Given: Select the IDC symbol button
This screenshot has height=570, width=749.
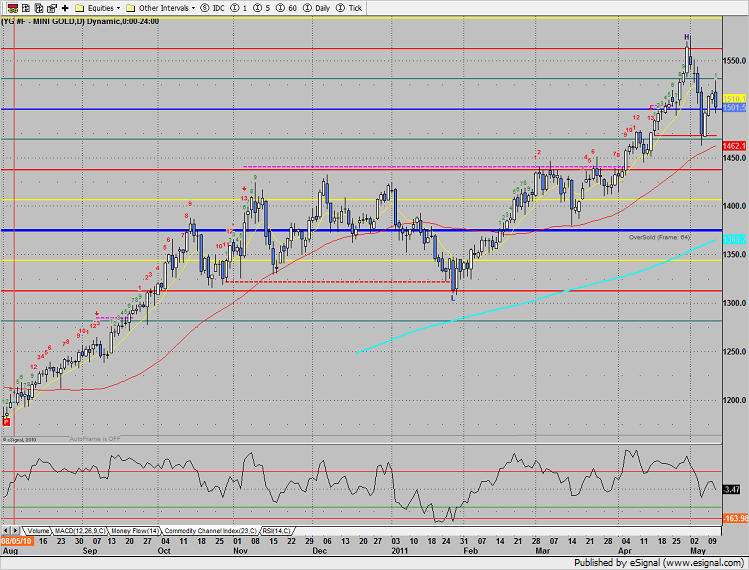Looking at the screenshot, I should [x=213, y=8].
